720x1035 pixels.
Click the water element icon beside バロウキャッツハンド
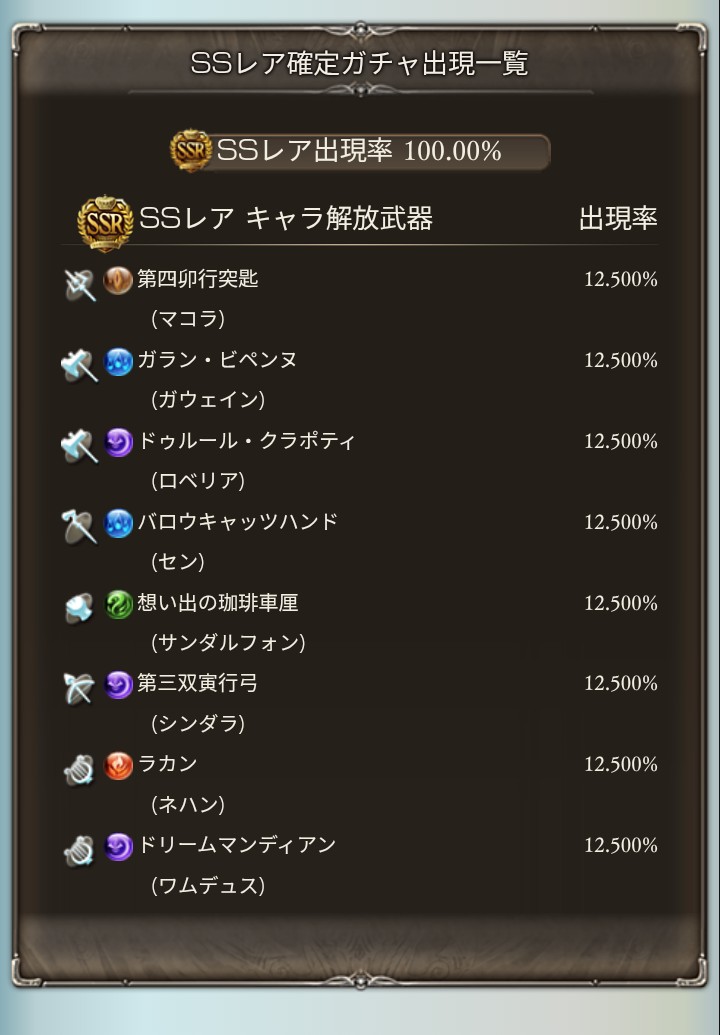coord(119,523)
